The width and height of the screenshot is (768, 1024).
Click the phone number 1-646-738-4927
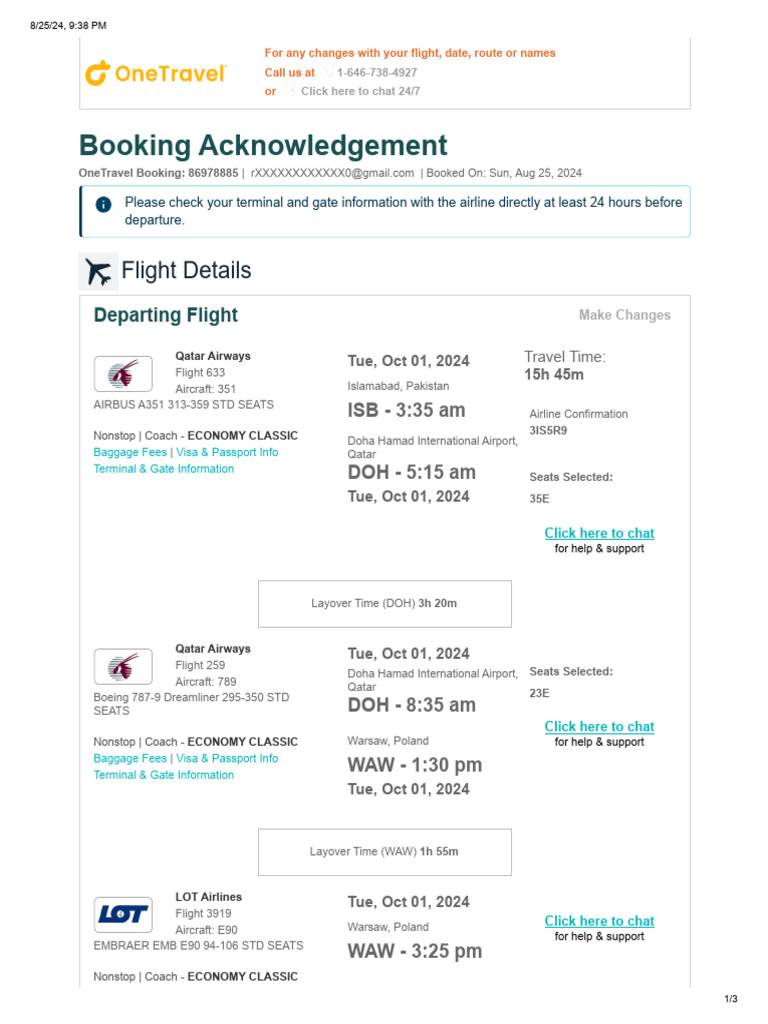[x=377, y=73]
